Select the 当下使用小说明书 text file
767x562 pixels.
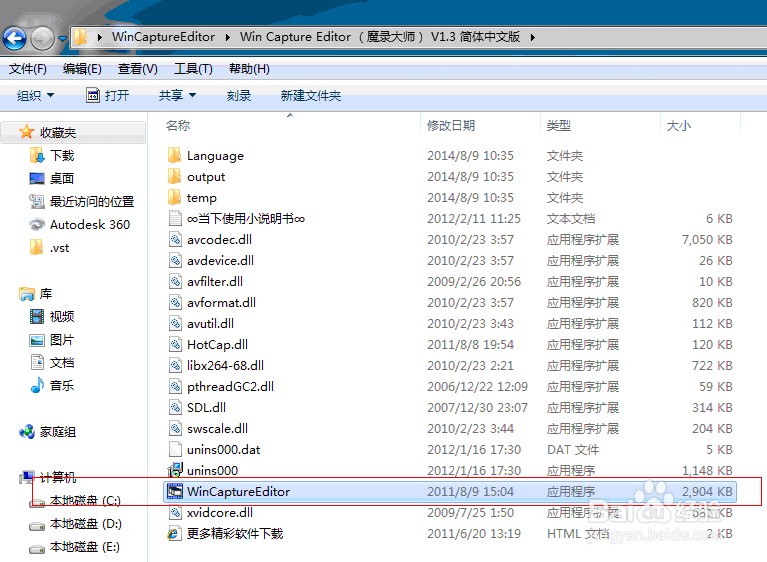236,219
